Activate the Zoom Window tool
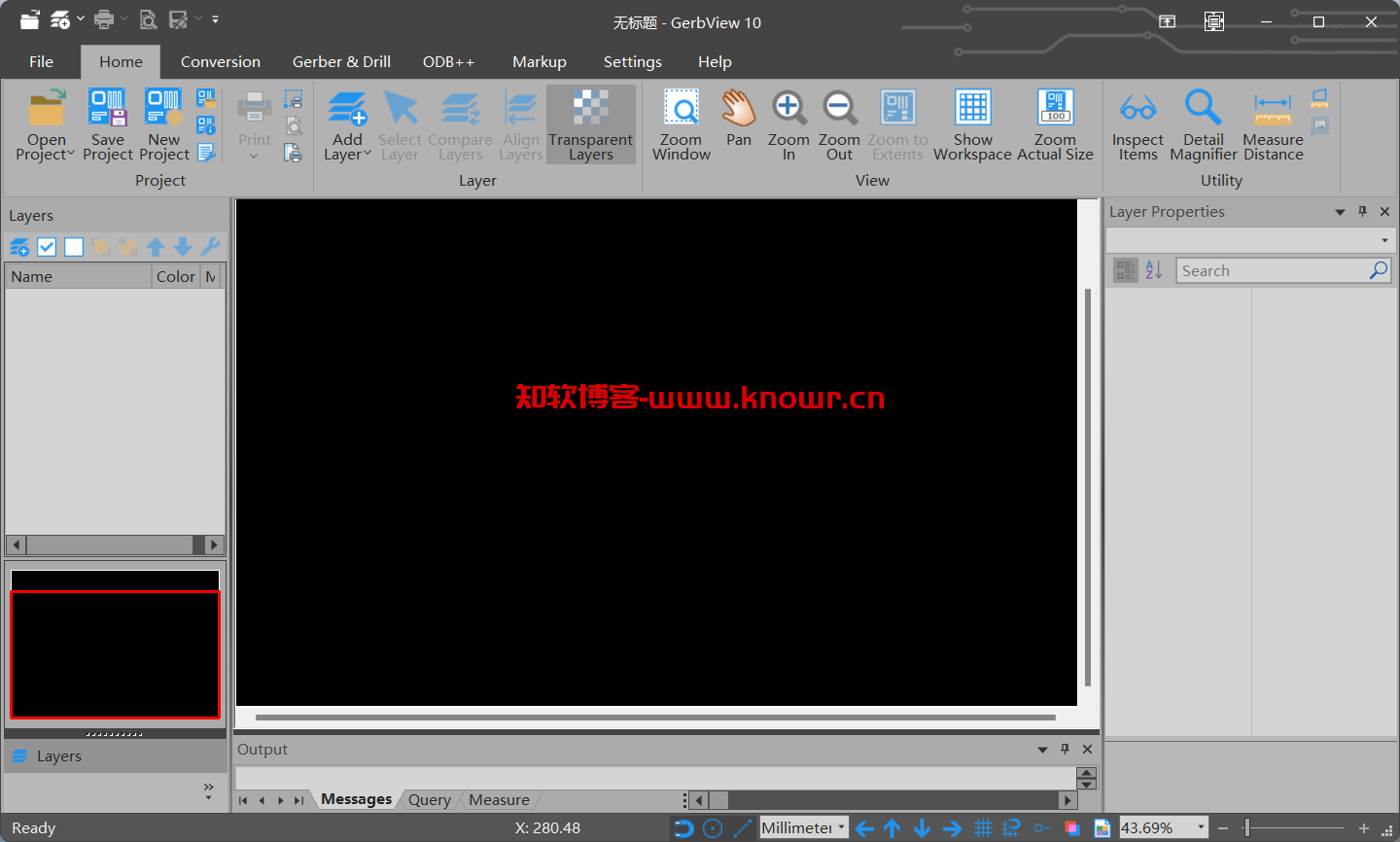 (682, 124)
